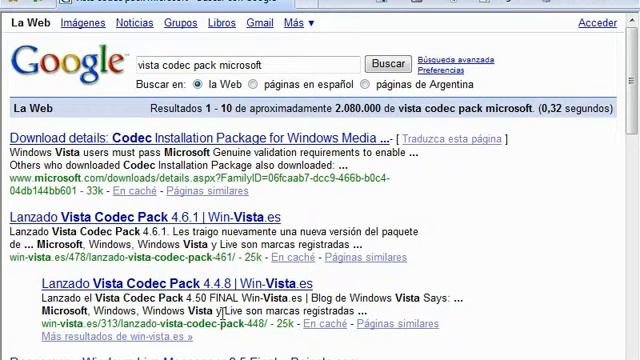Open the Libros link
The width and height of the screenshot is (640, 360).
point(222,23)
